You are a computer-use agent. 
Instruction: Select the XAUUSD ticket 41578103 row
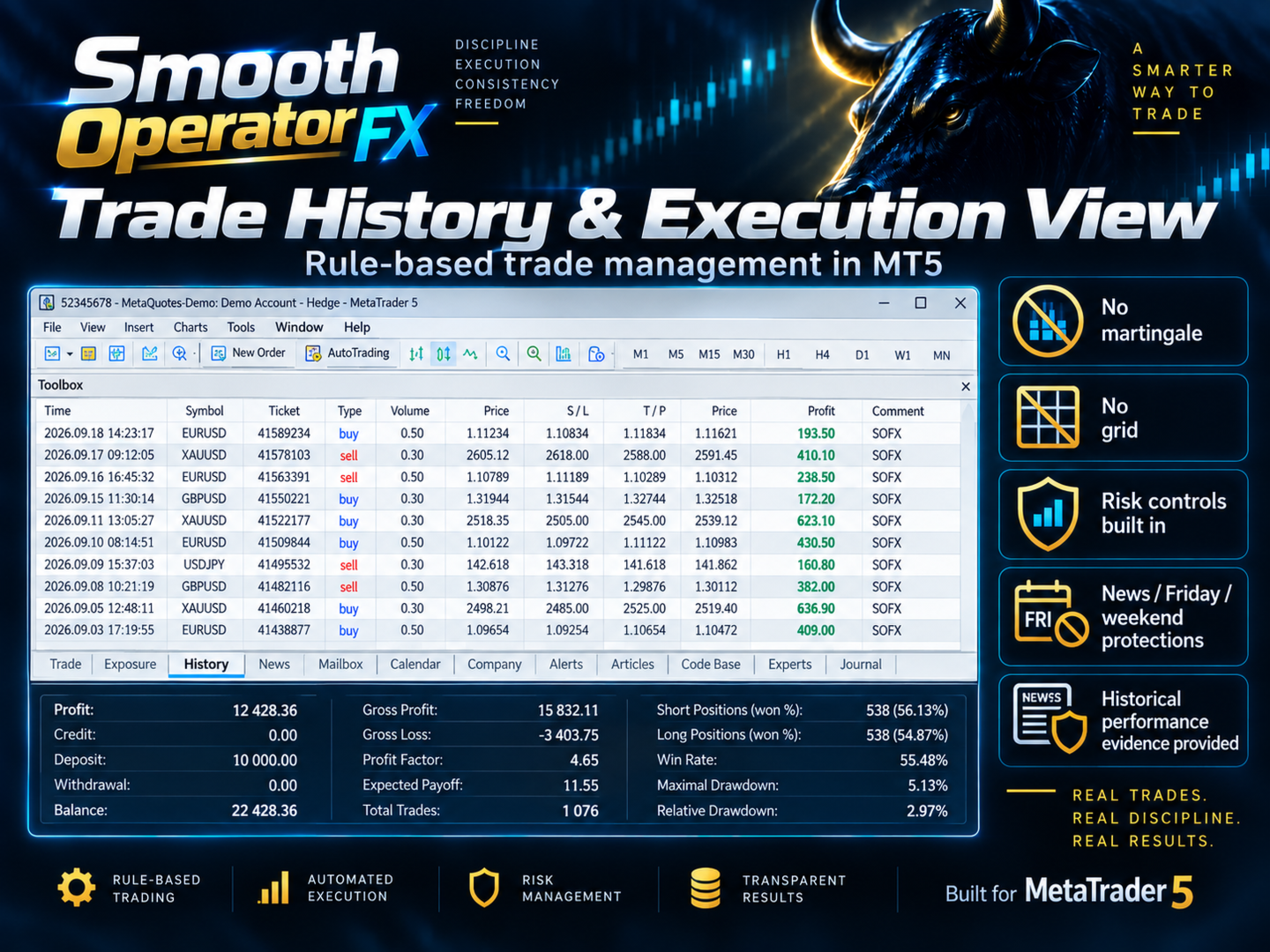[x=503, y=456]
